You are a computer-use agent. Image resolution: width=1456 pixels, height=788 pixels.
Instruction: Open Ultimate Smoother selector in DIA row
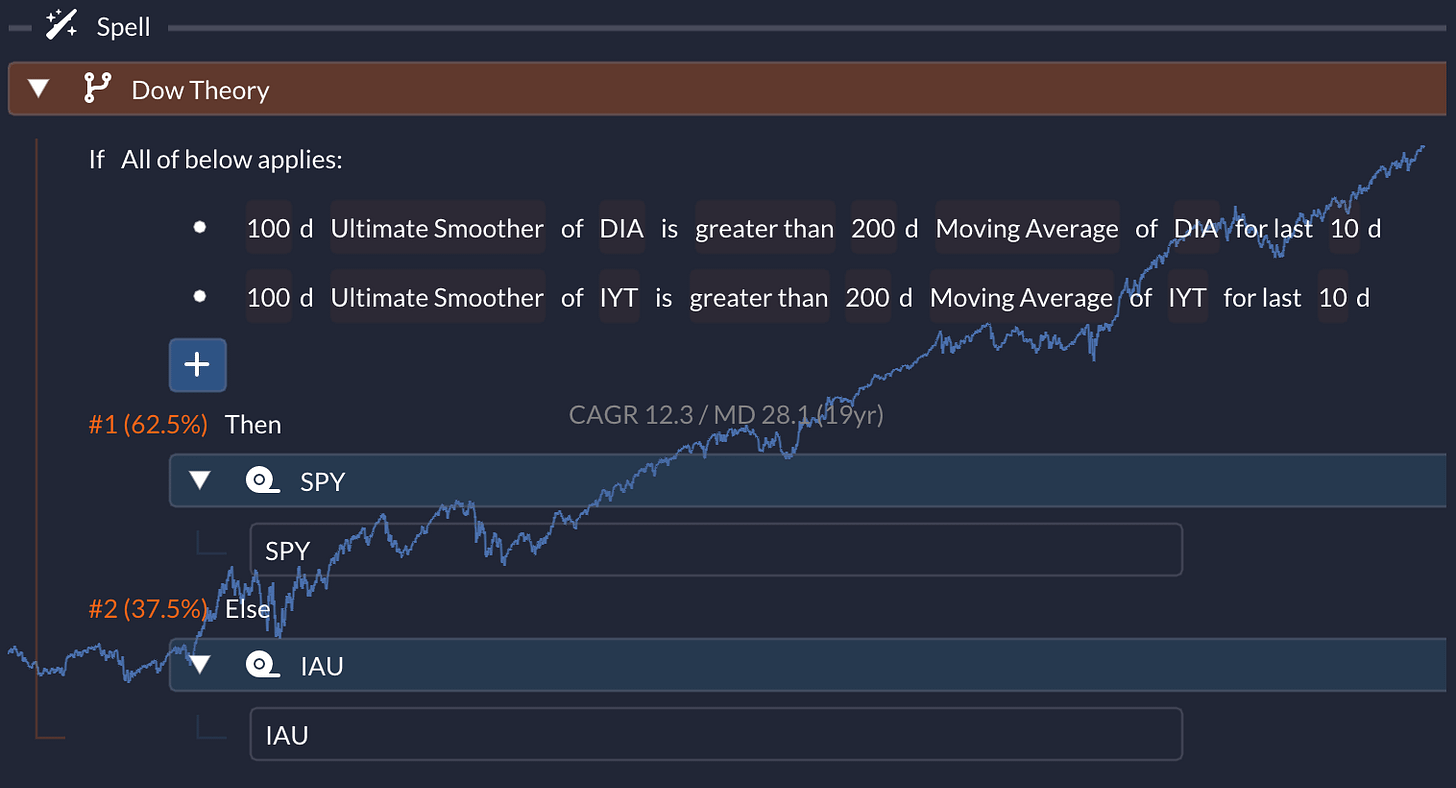click(437, 229)
